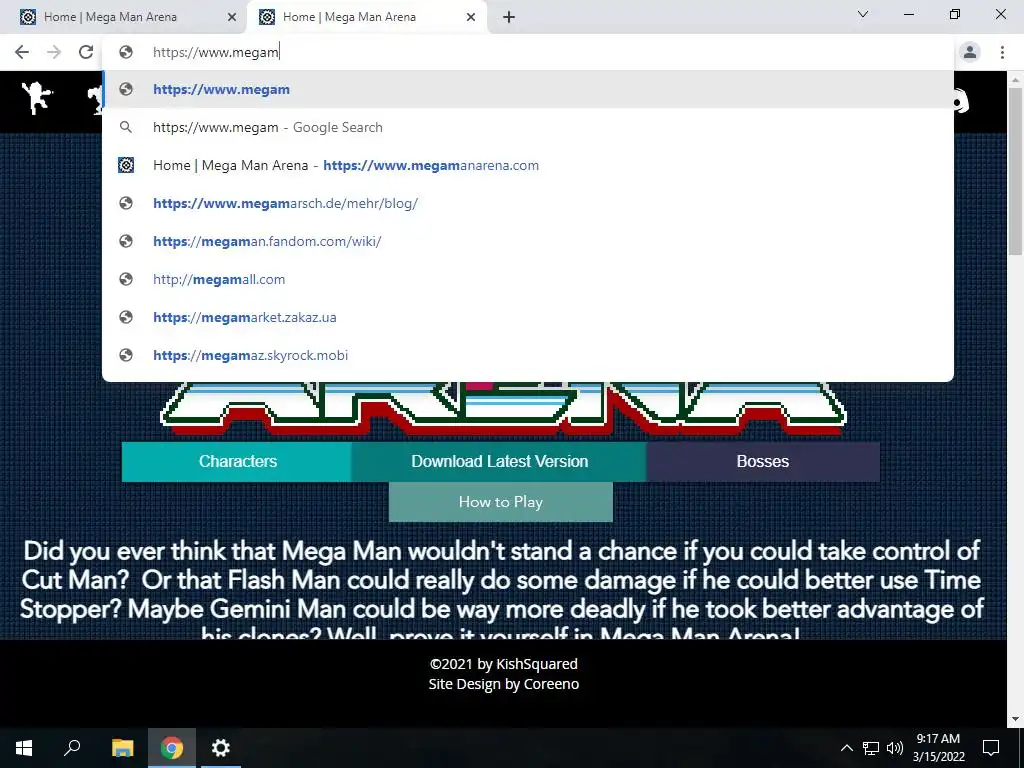
Task: Click Download Latest Version button
Action: 500,462
